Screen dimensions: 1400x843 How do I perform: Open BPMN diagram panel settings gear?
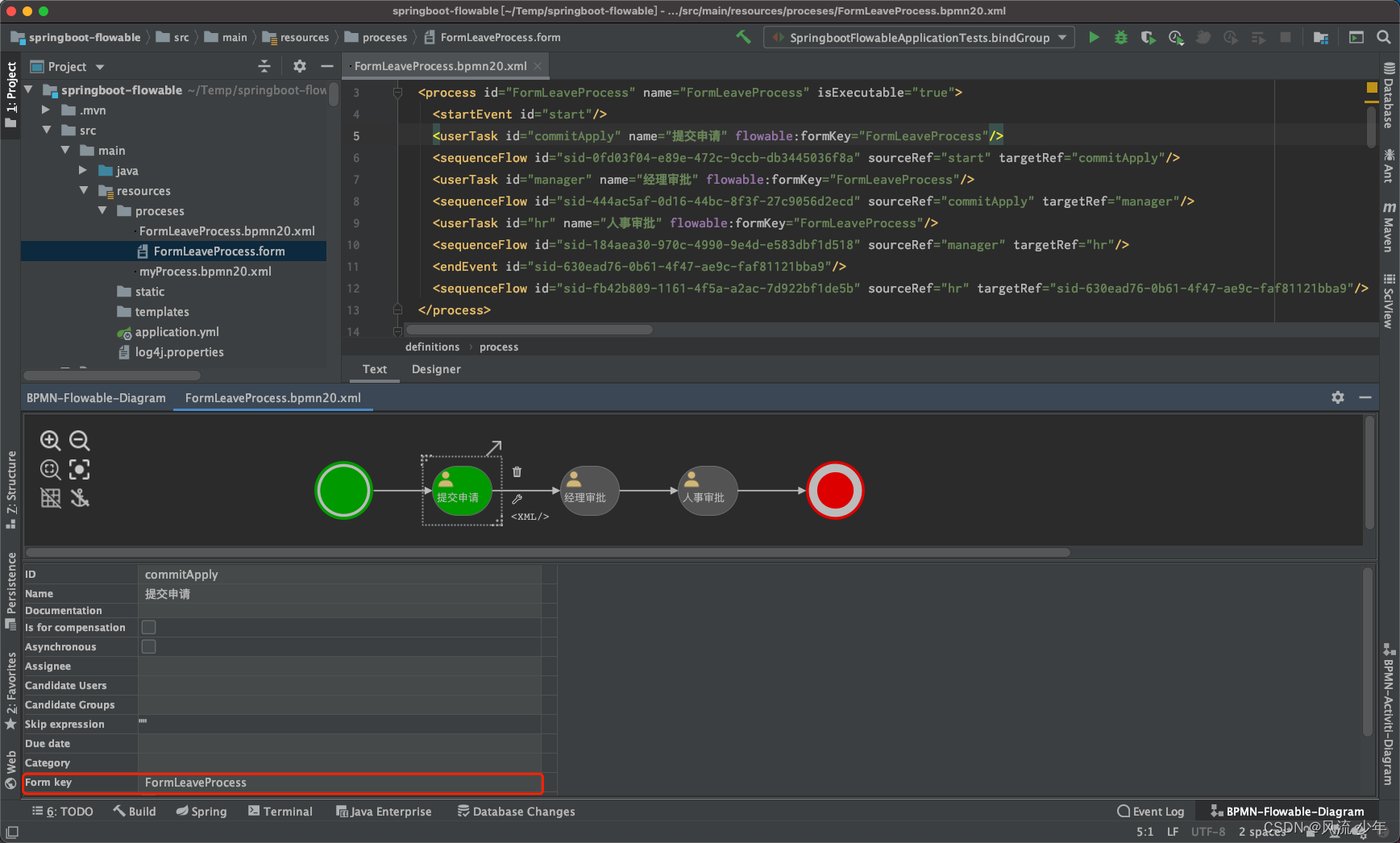pyautogui.click(x=1338, y=397)
